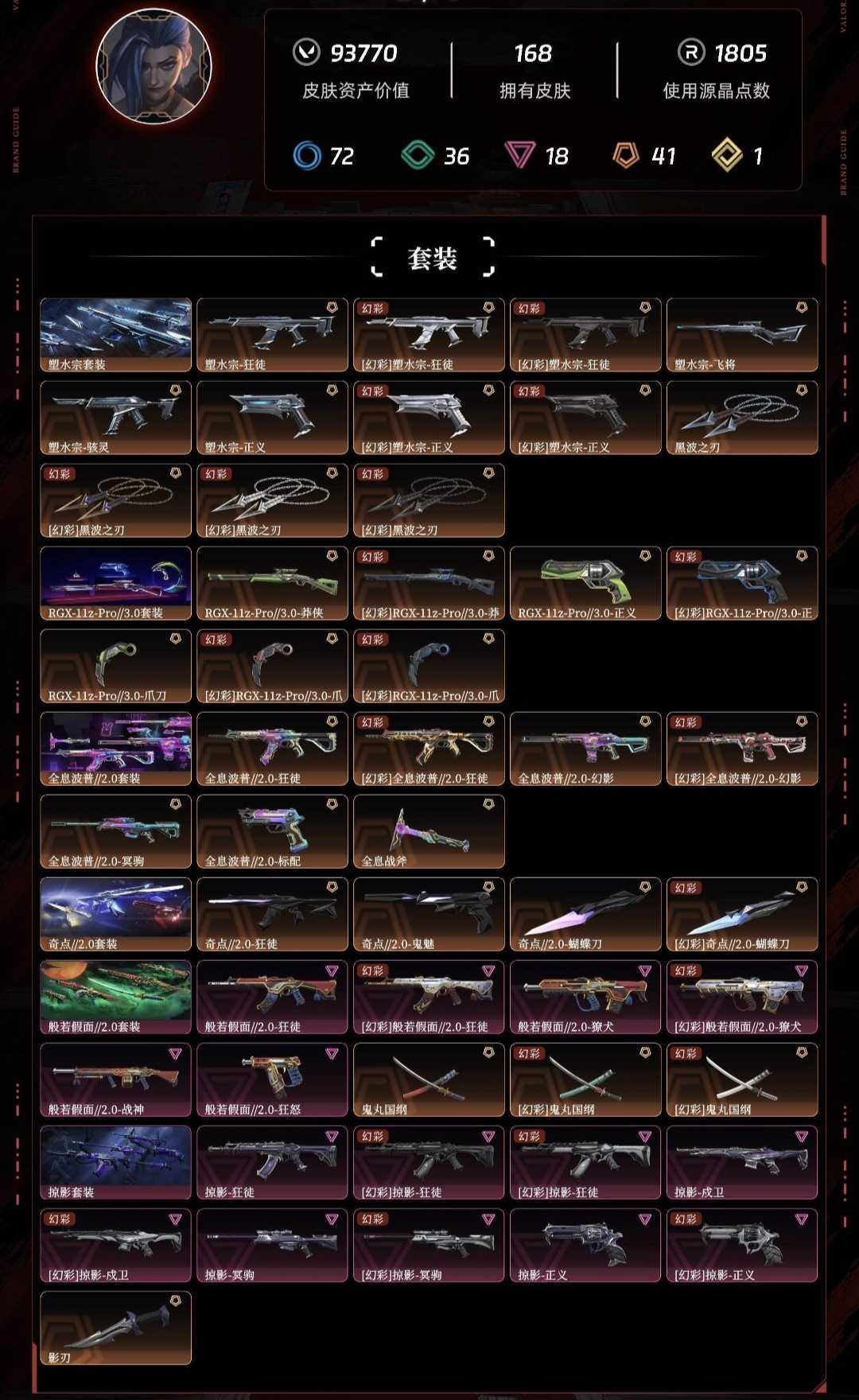
Task: Open the RGX-11z-Pro//3.0套装 bundle thumbnail
Action: point(116,583)
